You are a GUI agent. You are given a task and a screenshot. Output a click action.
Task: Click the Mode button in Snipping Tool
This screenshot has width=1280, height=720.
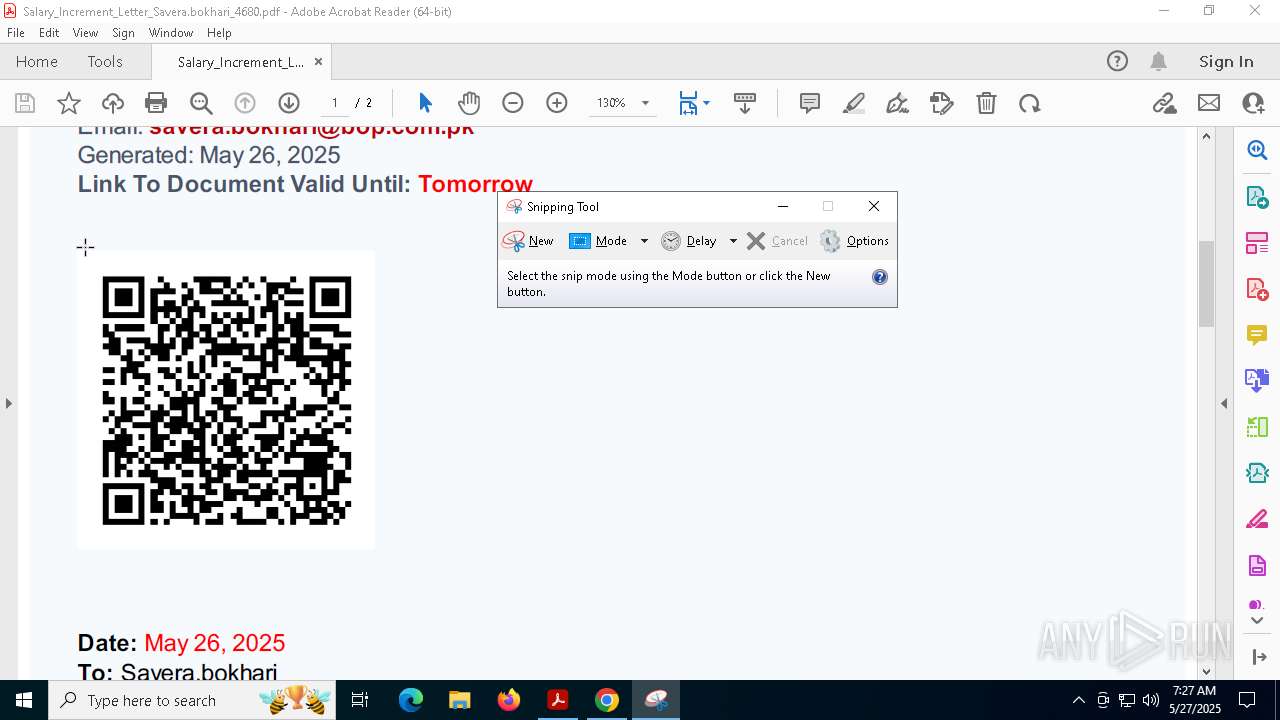point(599,241)
